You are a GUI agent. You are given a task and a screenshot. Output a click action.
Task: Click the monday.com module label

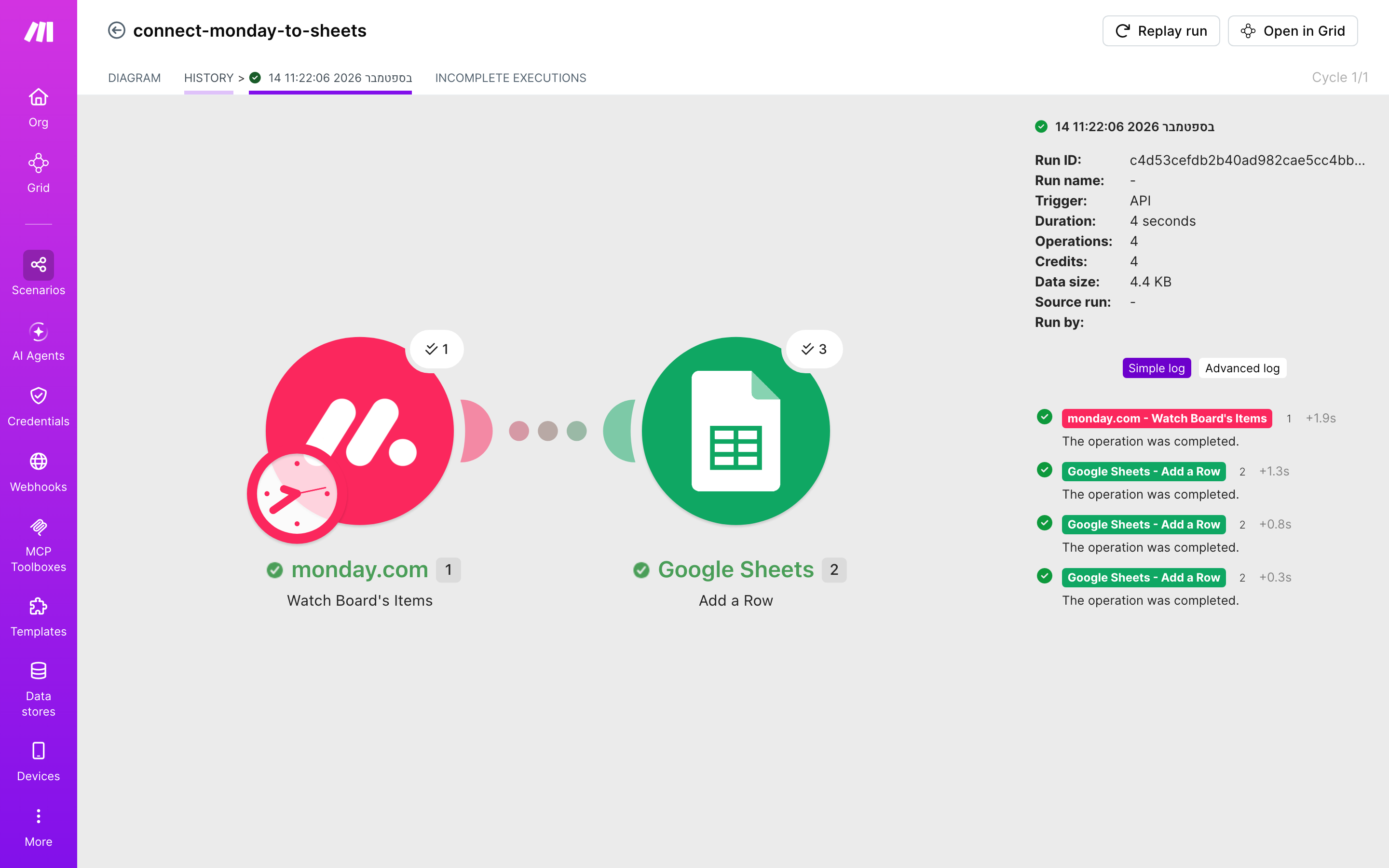360,570
